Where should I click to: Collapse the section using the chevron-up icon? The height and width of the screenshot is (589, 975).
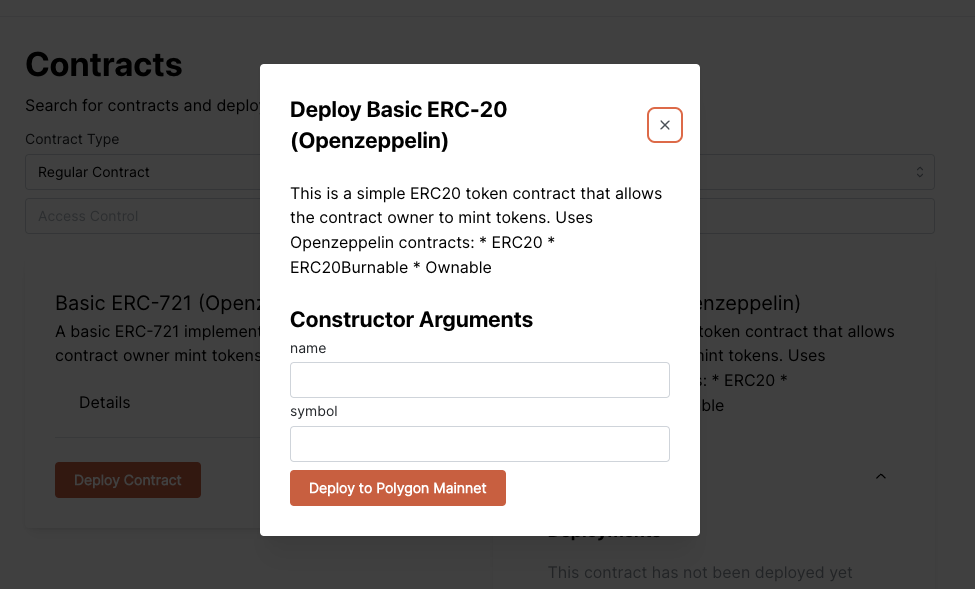coord(880,476)
